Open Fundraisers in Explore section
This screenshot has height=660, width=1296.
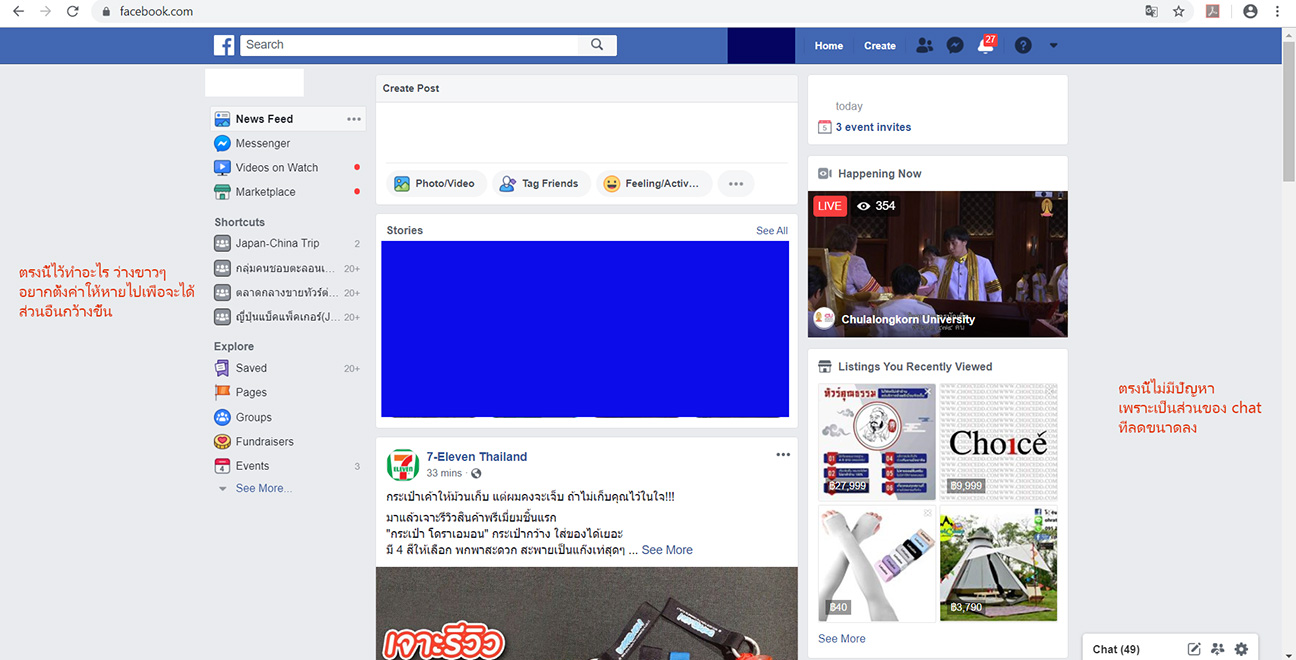coord(264,441)
